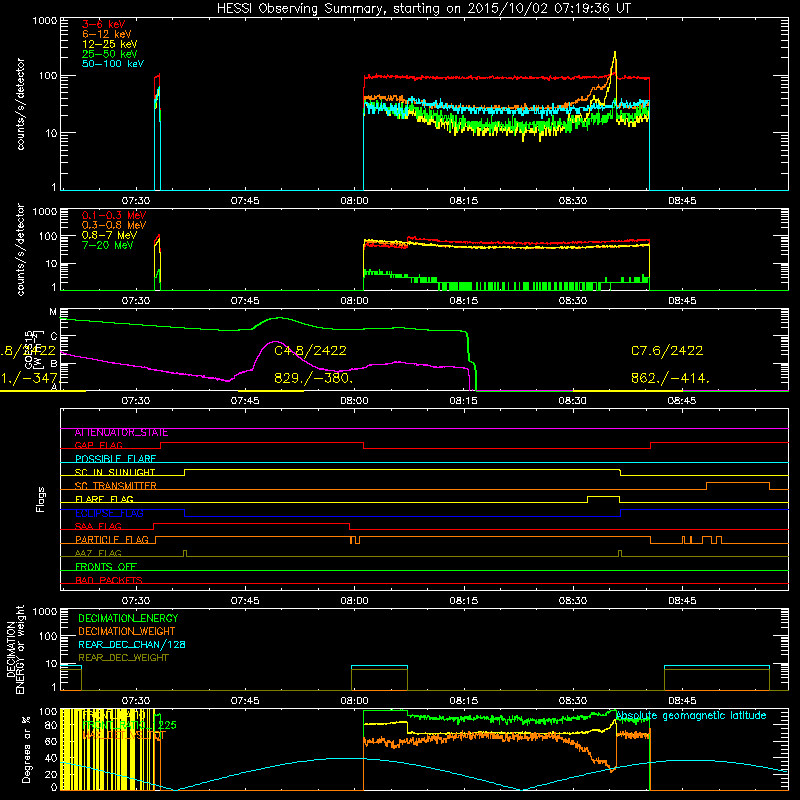The height and width of the screenshot is (800, 800).
Task: Select the 6-12 keV legend label
Action: (107, 34)
